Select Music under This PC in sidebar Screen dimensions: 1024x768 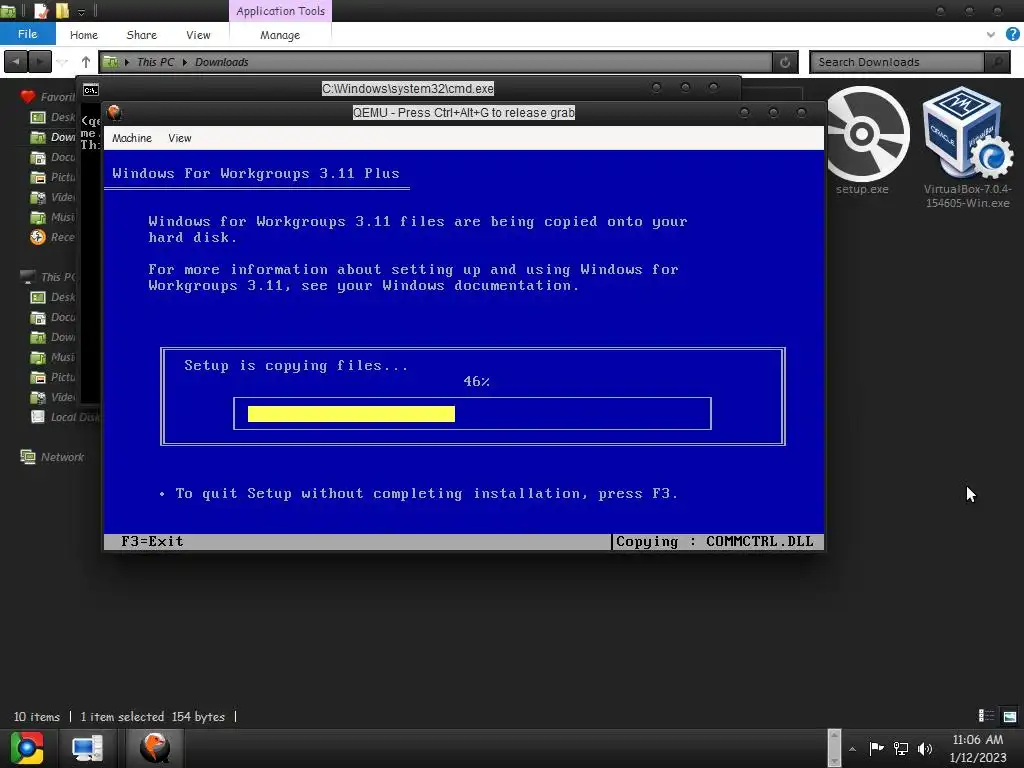click(x=53, y=357)
